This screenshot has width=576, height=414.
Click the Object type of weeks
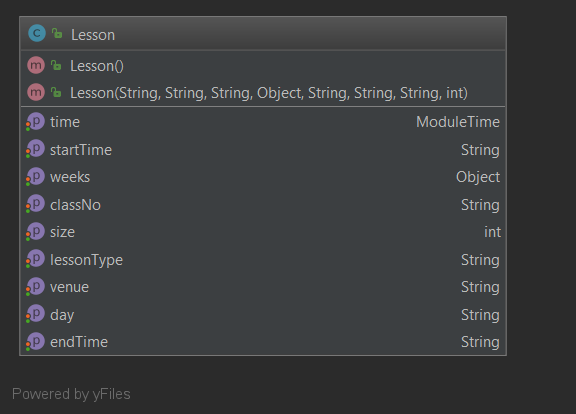click(478, 177)
